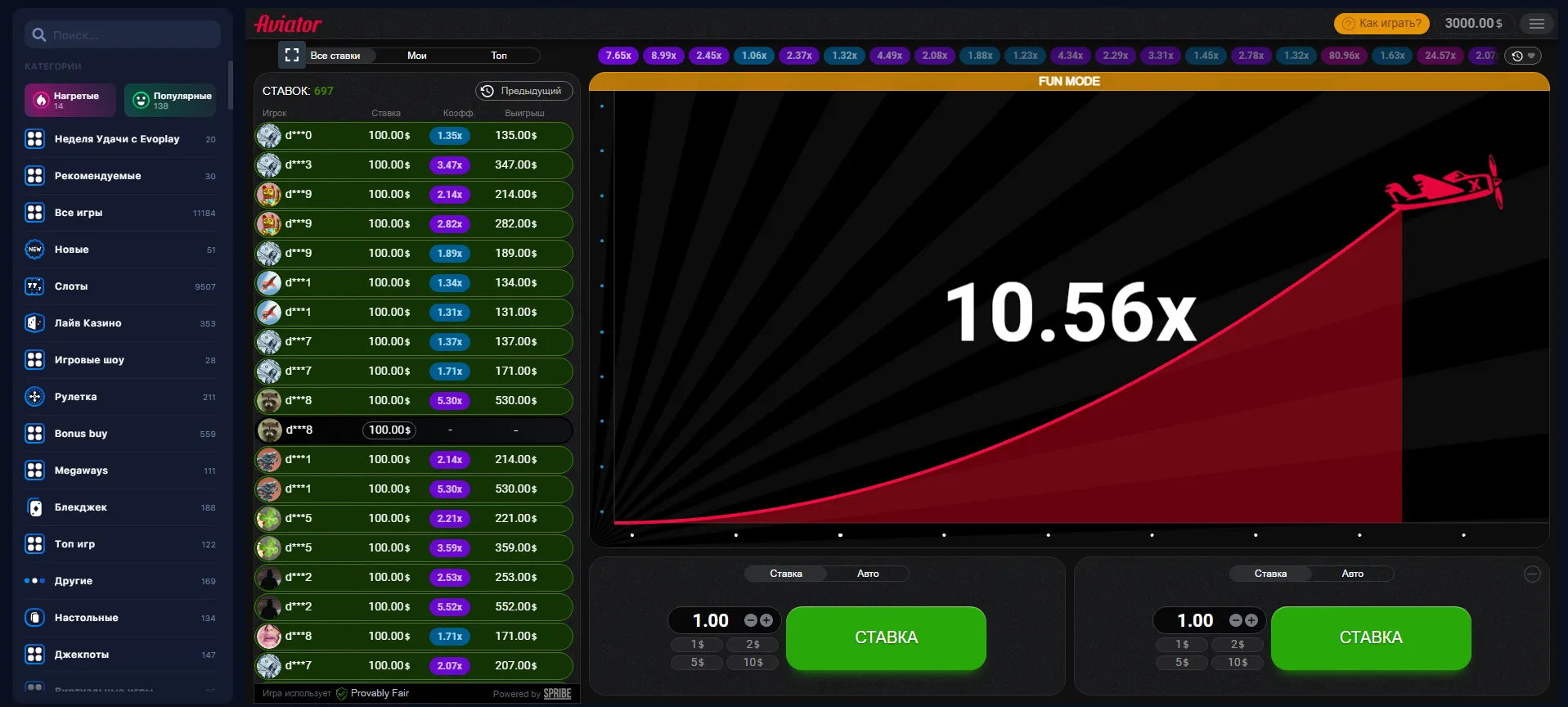Click the fullscreen icon beside Все ставки
This screenshot has height=707, width=1568.
pos(291,55)
